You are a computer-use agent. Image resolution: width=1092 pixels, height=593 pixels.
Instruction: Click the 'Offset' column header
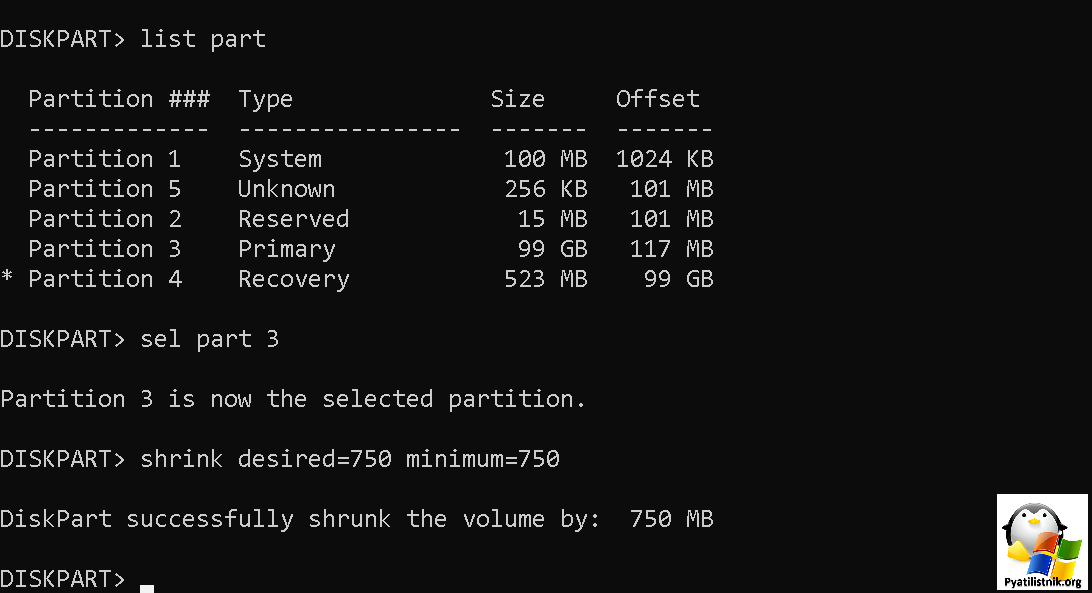pos(657,99)
